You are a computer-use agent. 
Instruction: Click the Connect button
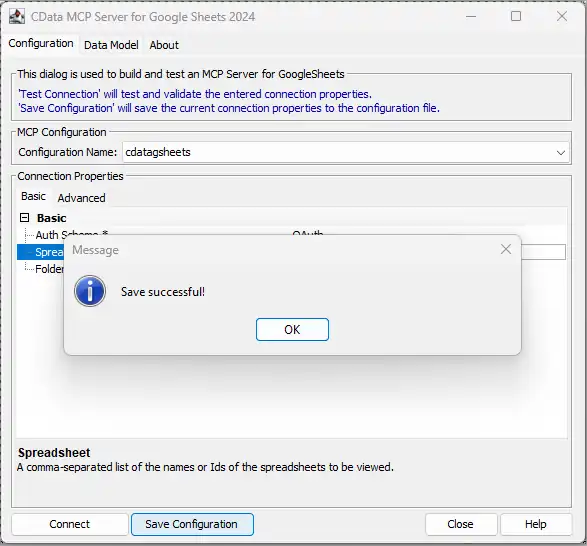click(70, 524)
